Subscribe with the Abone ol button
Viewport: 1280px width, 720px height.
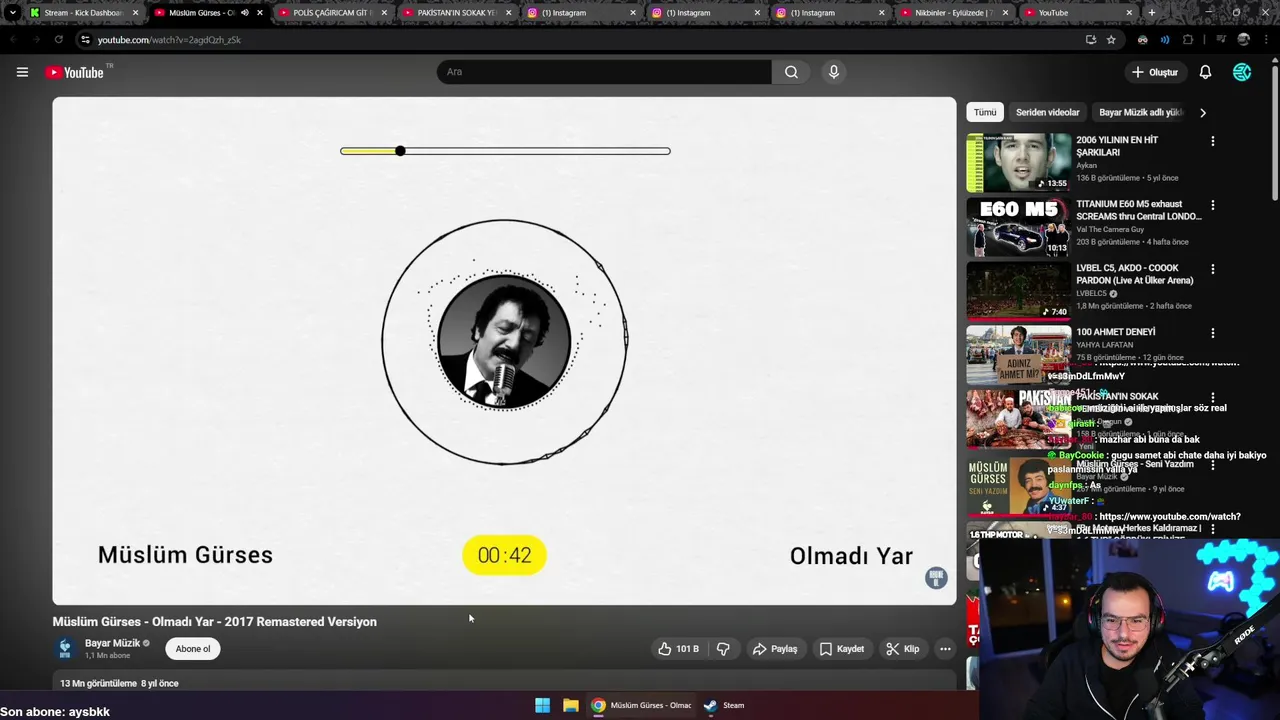[x=193, y=649]
